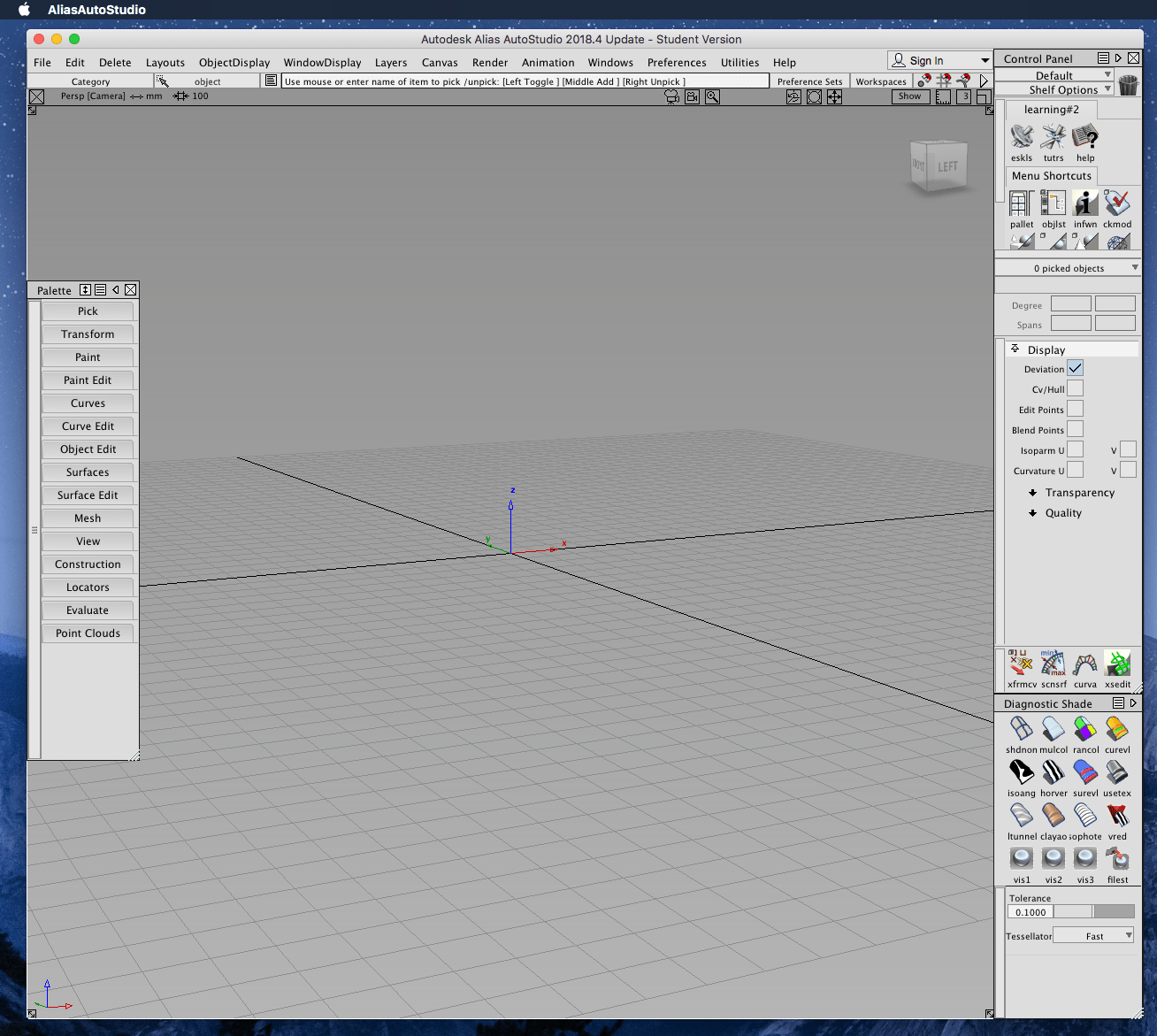Screen dimensions: 1157x1036
Task: Apply vis3 visualization preset
Action: pyautogui.click(x=1085, y=859)
